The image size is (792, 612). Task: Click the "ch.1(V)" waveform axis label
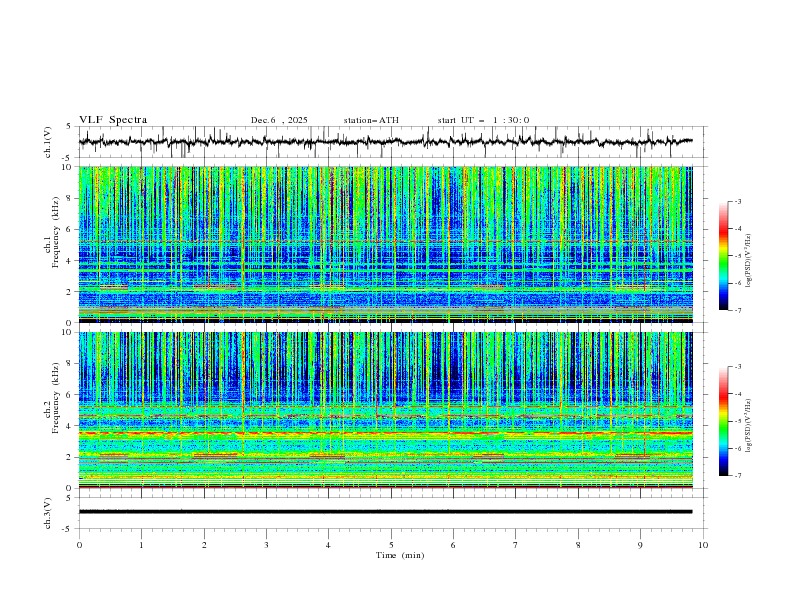(x=48, y=142)
